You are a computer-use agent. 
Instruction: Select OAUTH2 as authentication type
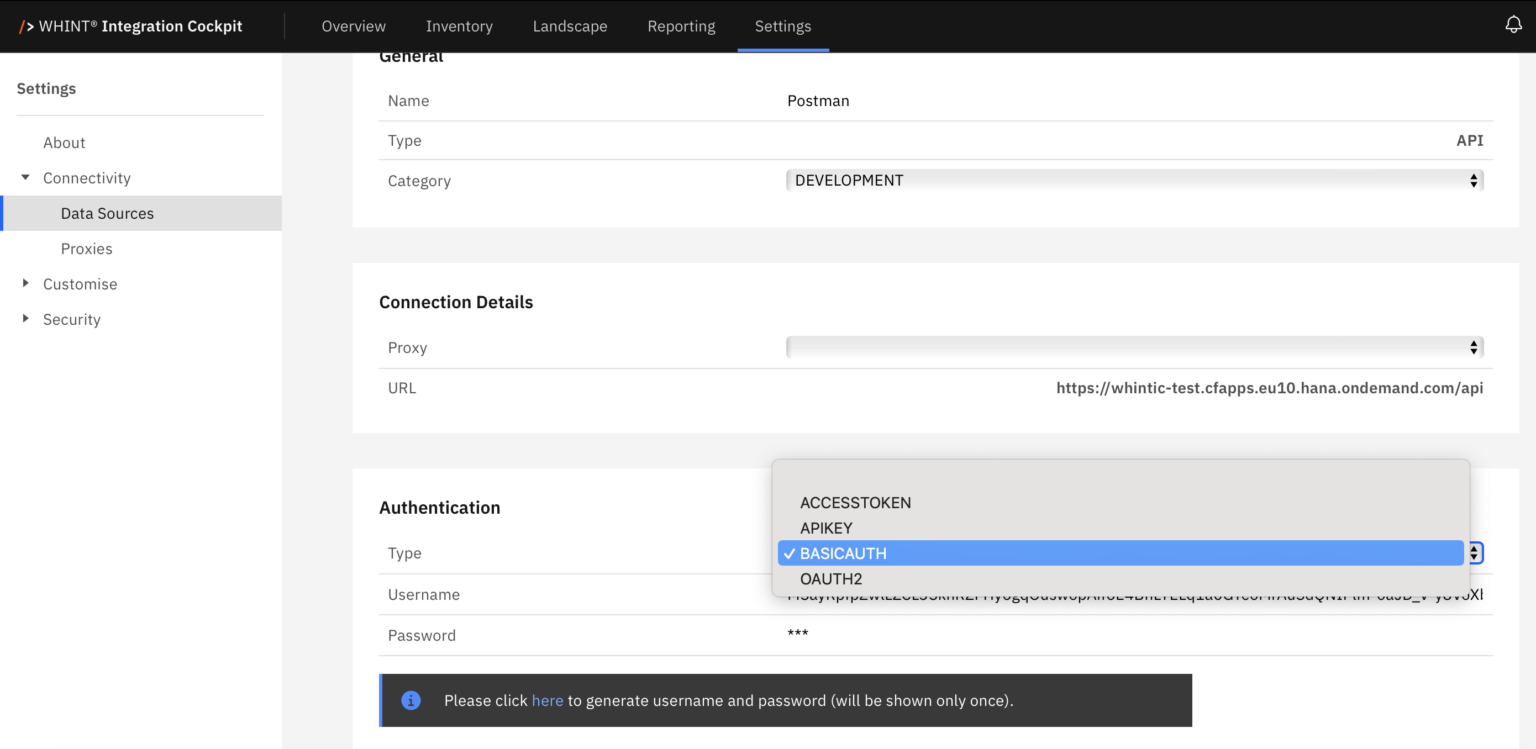tap(831, 578)
